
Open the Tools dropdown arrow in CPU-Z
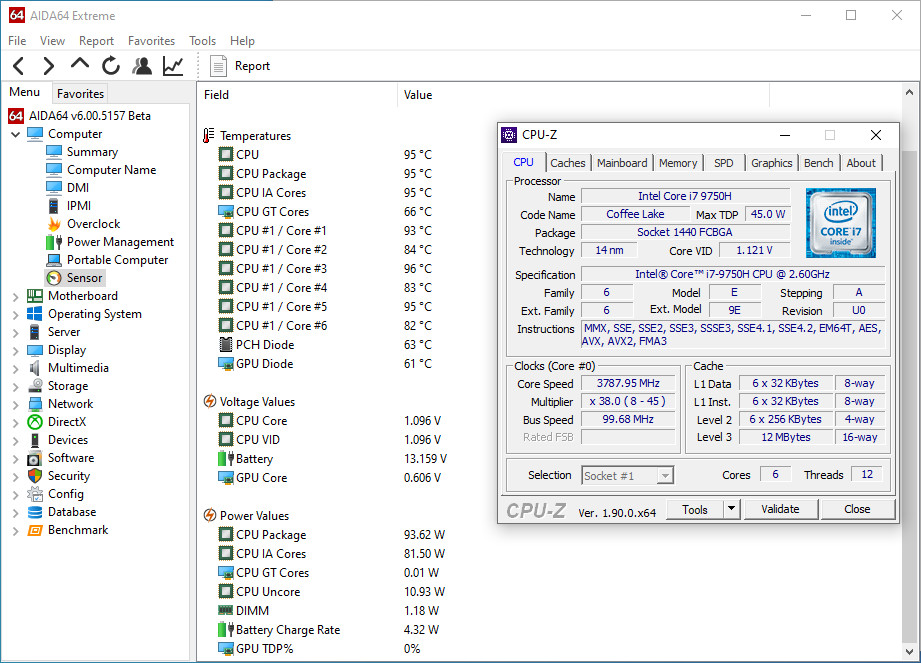tap(732, 509)
